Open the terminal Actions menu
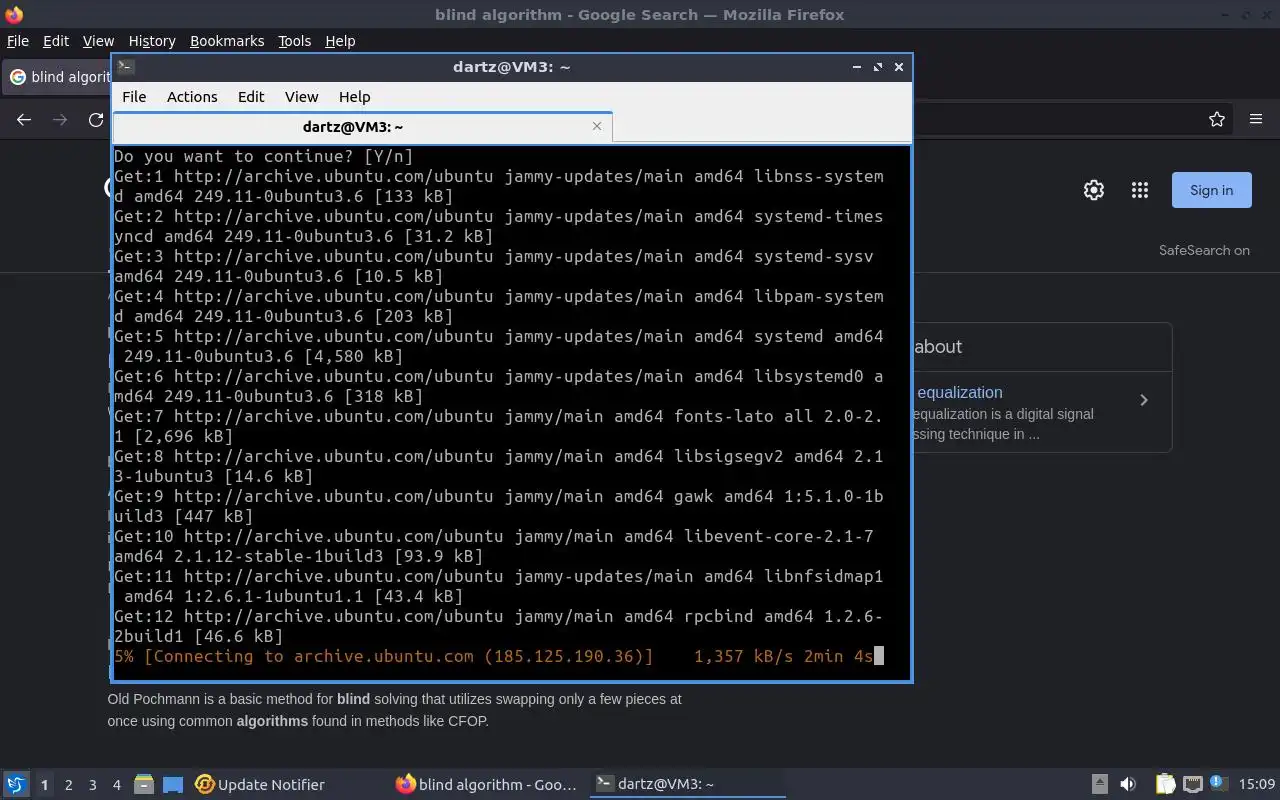The image size is (1280, 800). click(192, 97)
